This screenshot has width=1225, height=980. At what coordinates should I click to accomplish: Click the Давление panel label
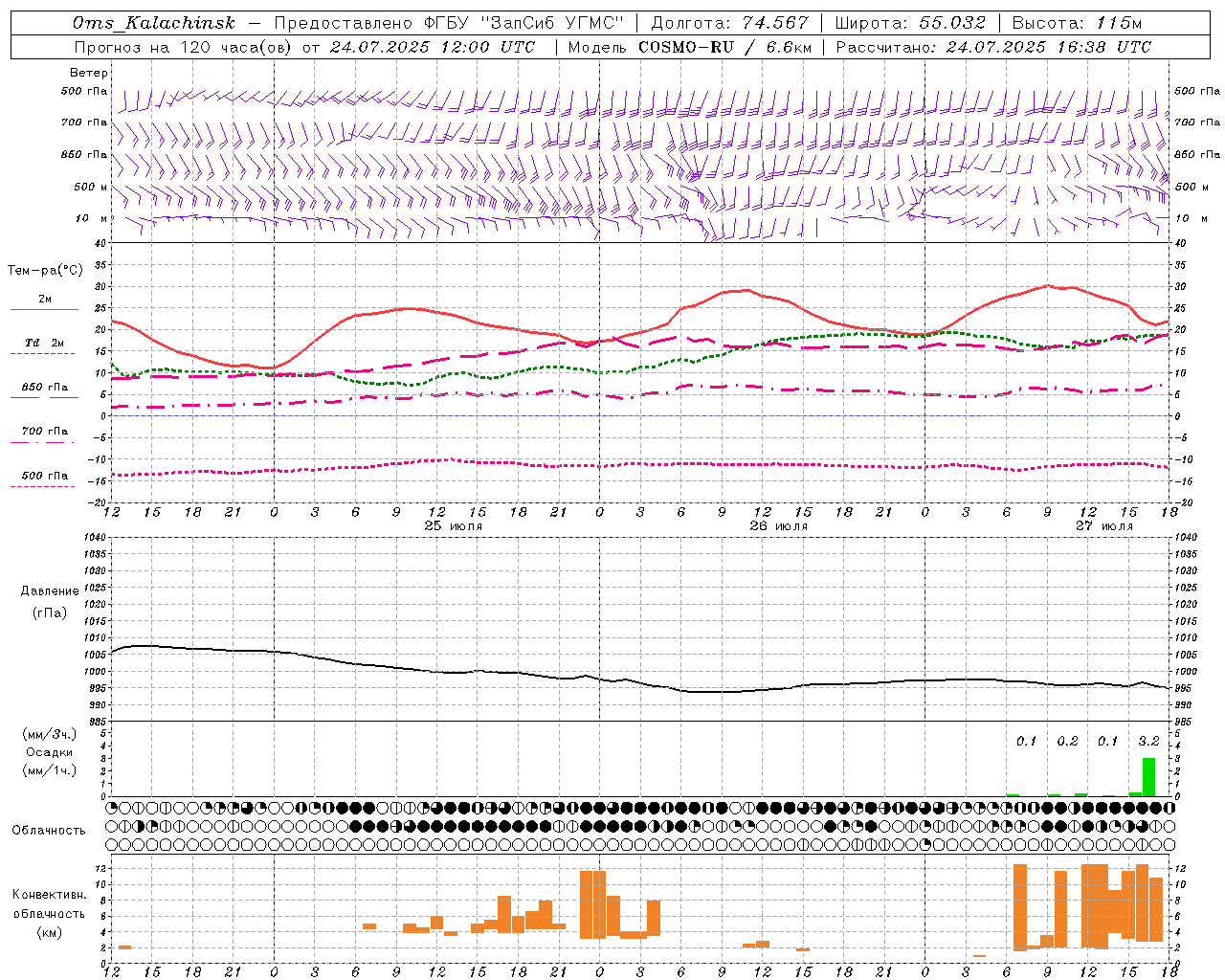[x=50, y=591]
